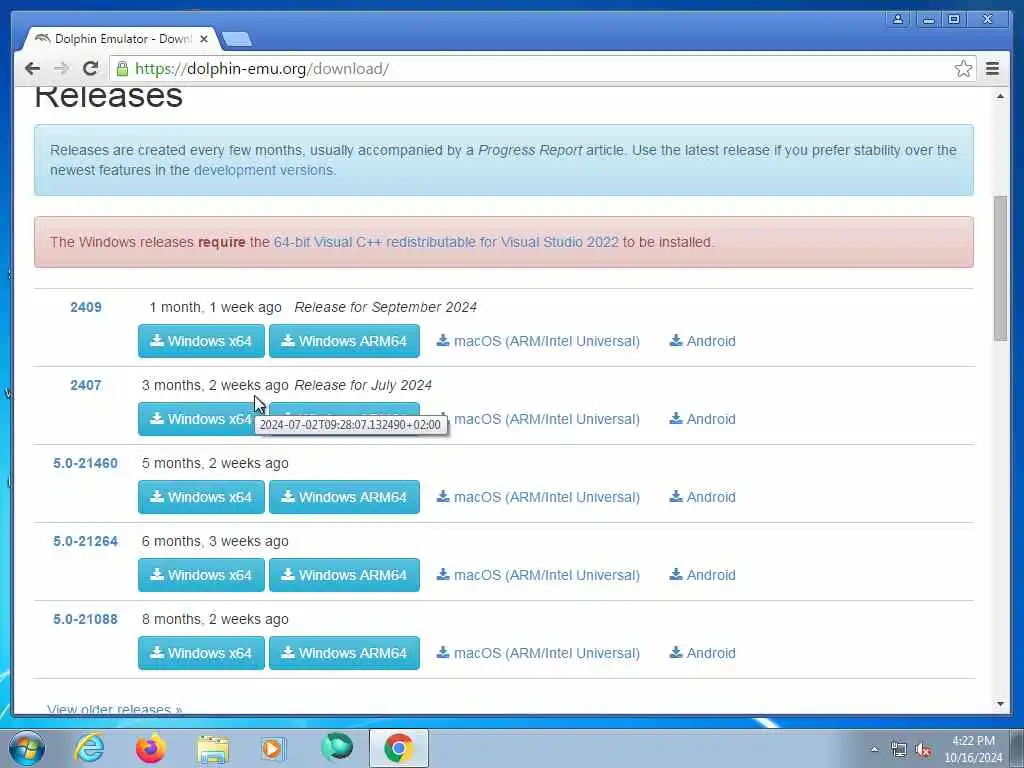Go back with the browser back arrow
Screen dimensions: 1024x768
coord(32,69)
